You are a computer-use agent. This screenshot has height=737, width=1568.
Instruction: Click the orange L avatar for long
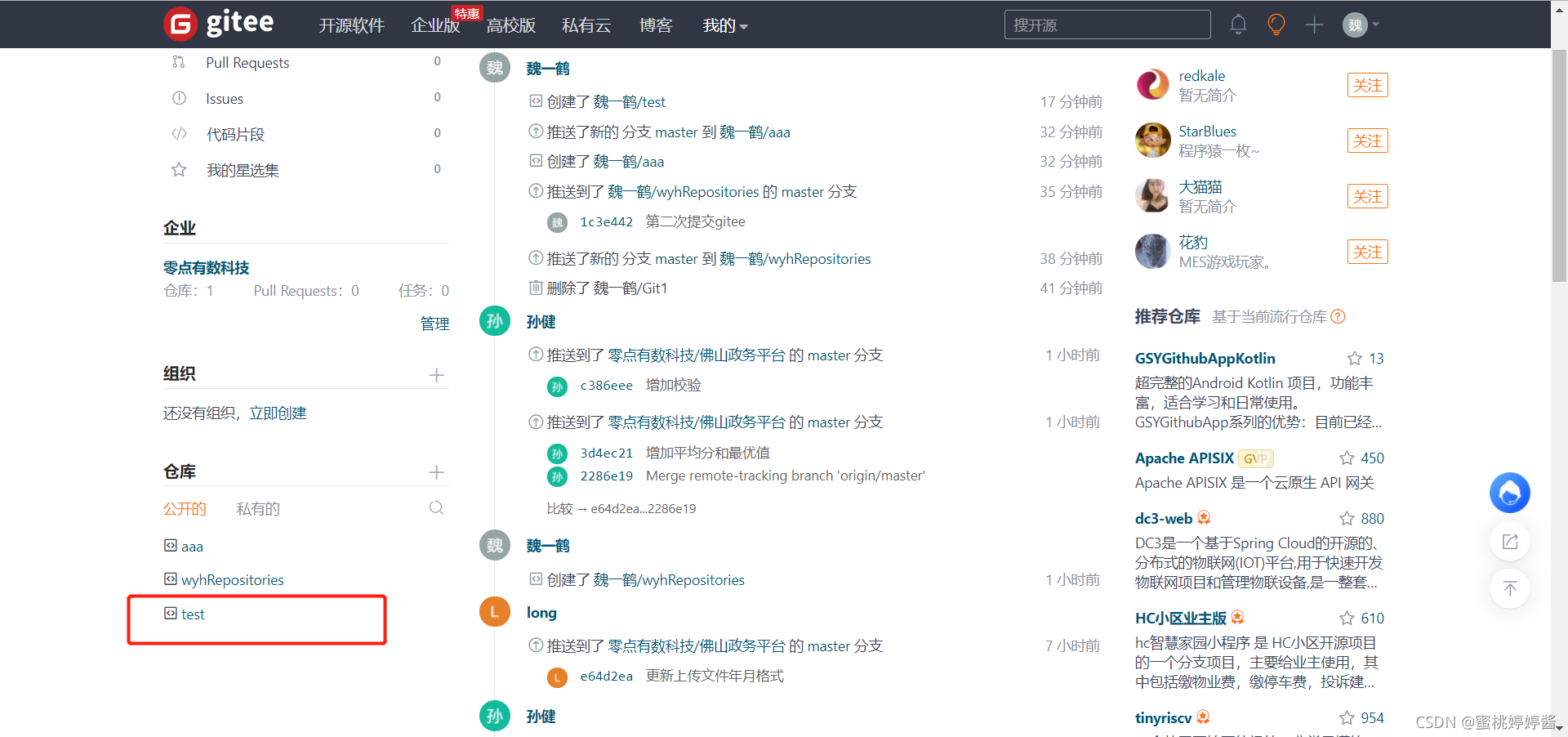tap(495, 611)
